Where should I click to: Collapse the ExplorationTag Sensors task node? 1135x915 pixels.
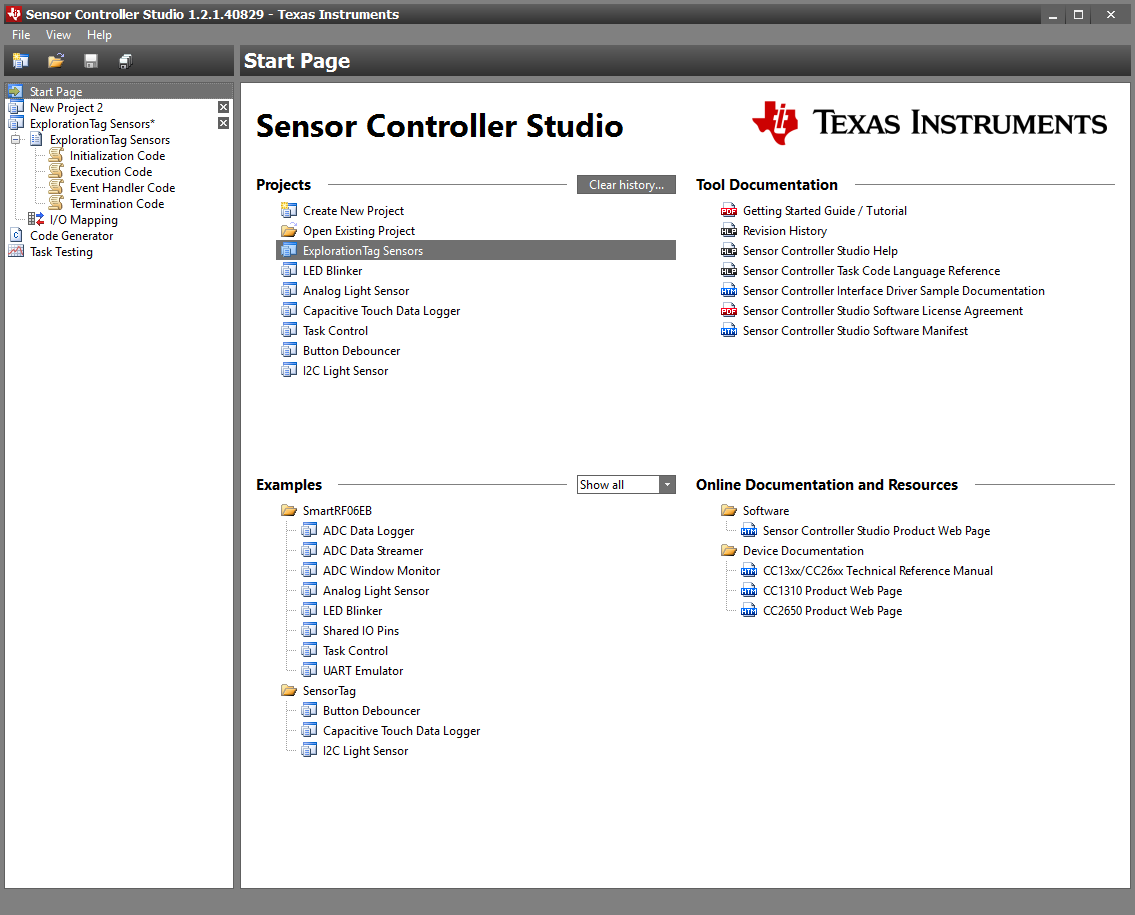coord(15,140)
